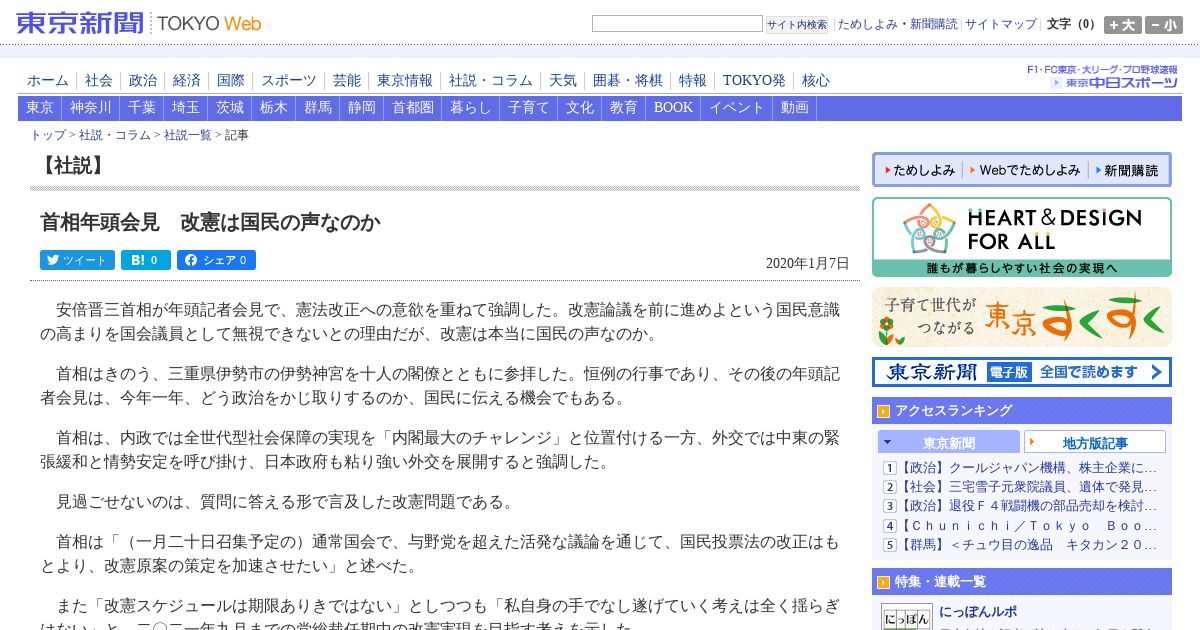
Task: Switch ranking to the 東京新聞 tab
Action: 949,442
